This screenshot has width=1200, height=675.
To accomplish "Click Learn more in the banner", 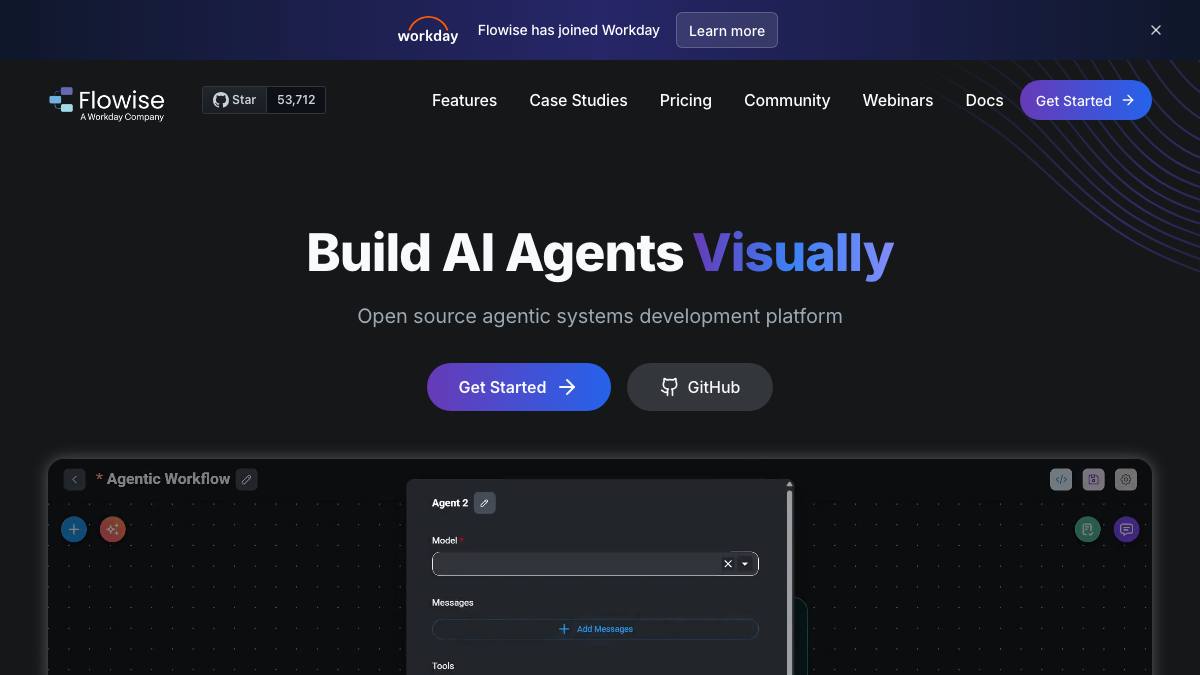I will pyautogui.click(x=727, y=30).
